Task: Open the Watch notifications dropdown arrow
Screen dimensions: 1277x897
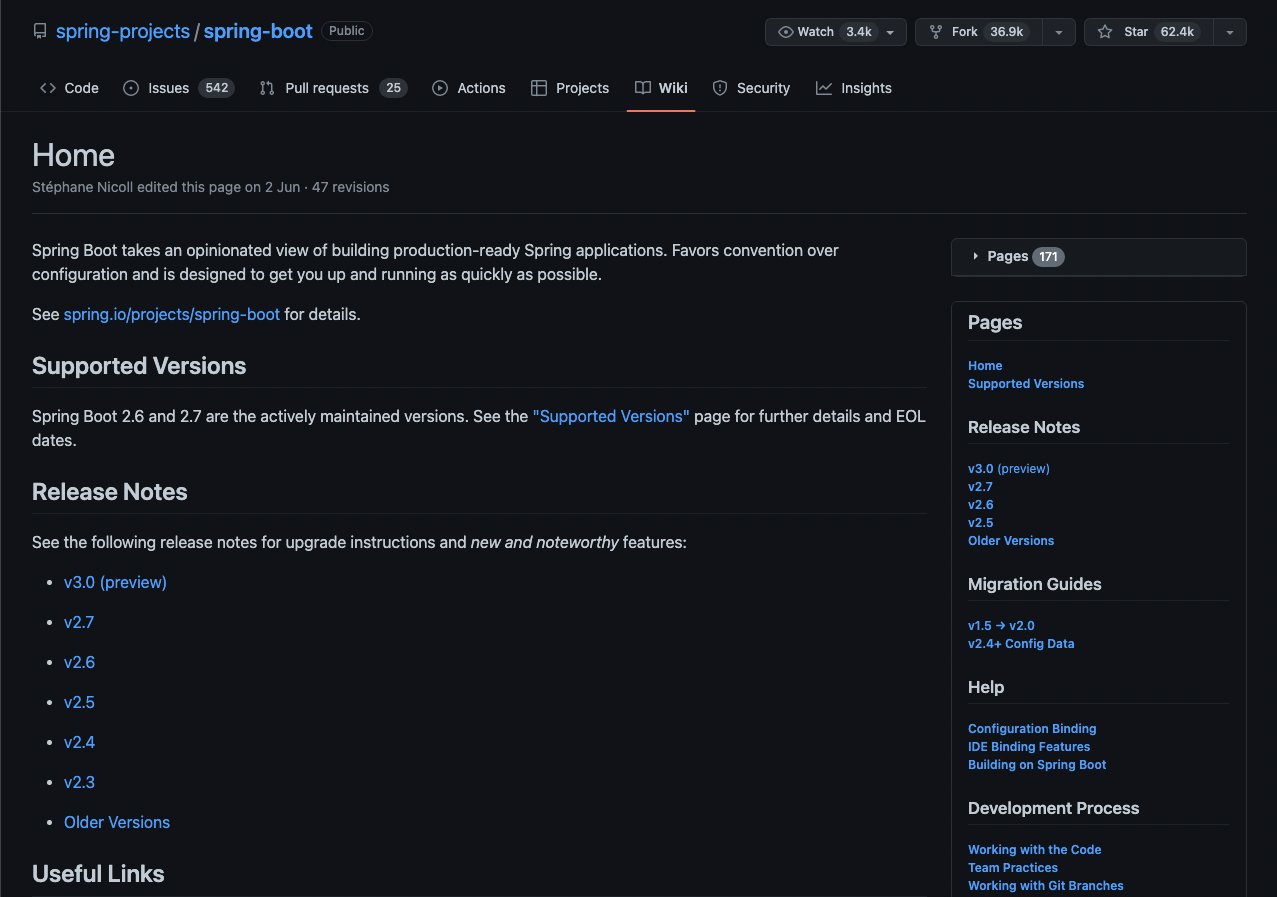Action: click(890, 32)
